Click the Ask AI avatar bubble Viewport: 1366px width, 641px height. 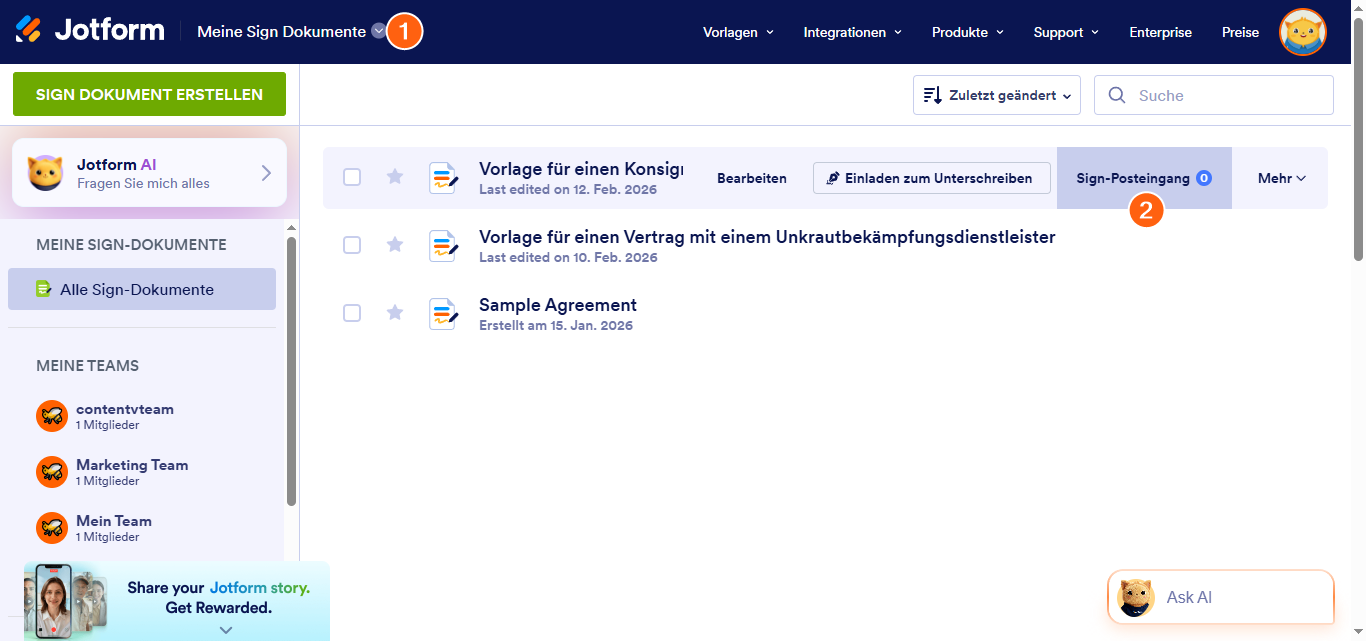[1134, 596]
